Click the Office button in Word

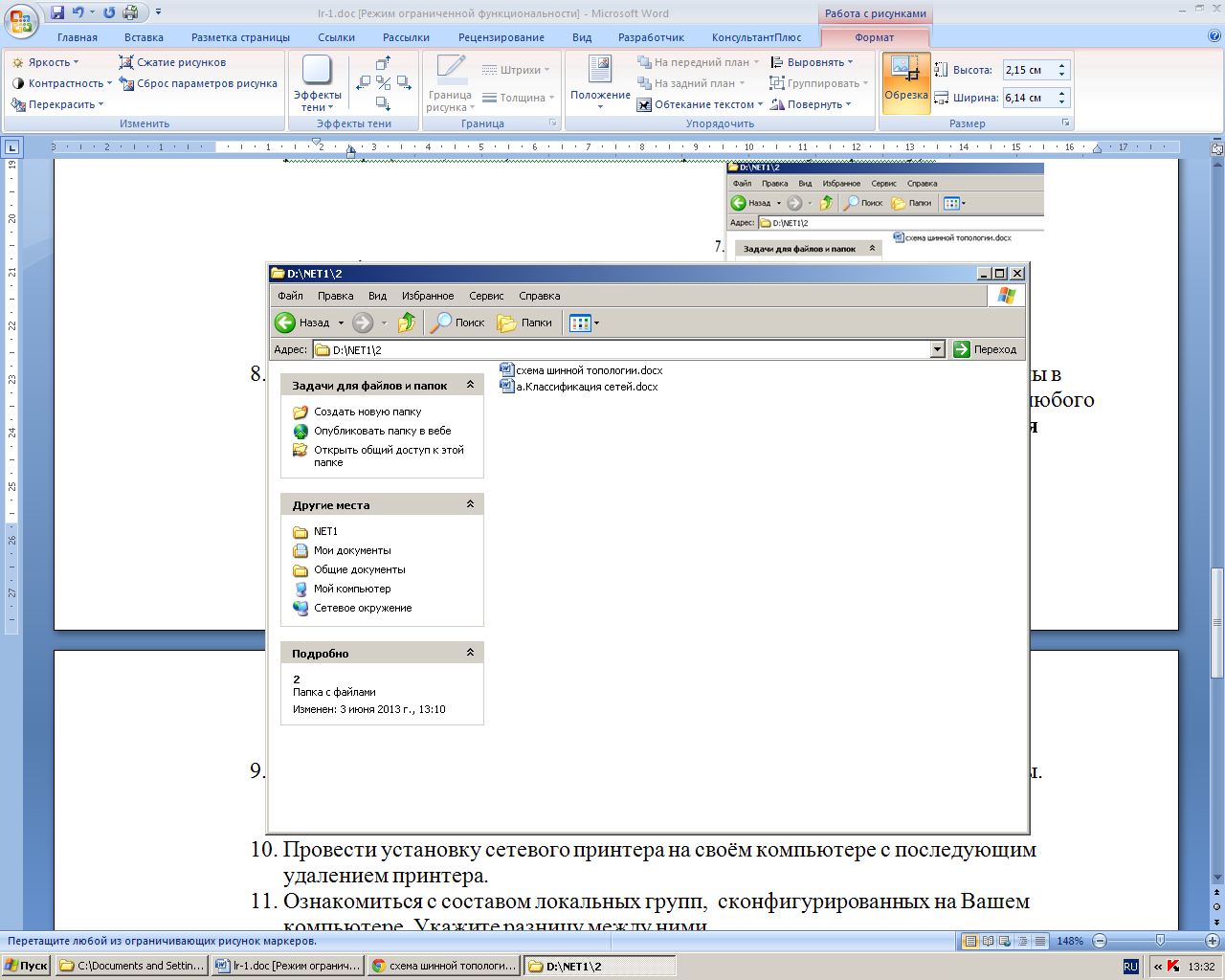click(21, 21)
